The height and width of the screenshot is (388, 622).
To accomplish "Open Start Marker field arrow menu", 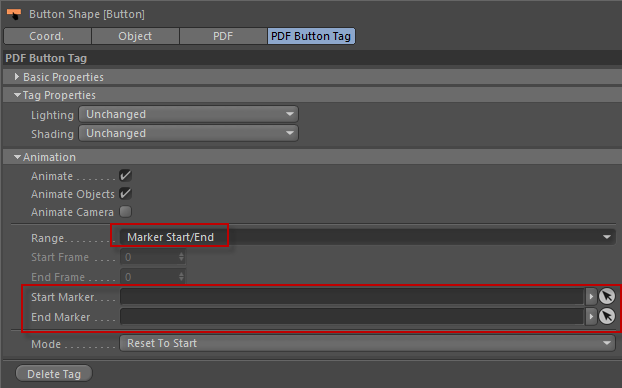I will coord(591,296).
